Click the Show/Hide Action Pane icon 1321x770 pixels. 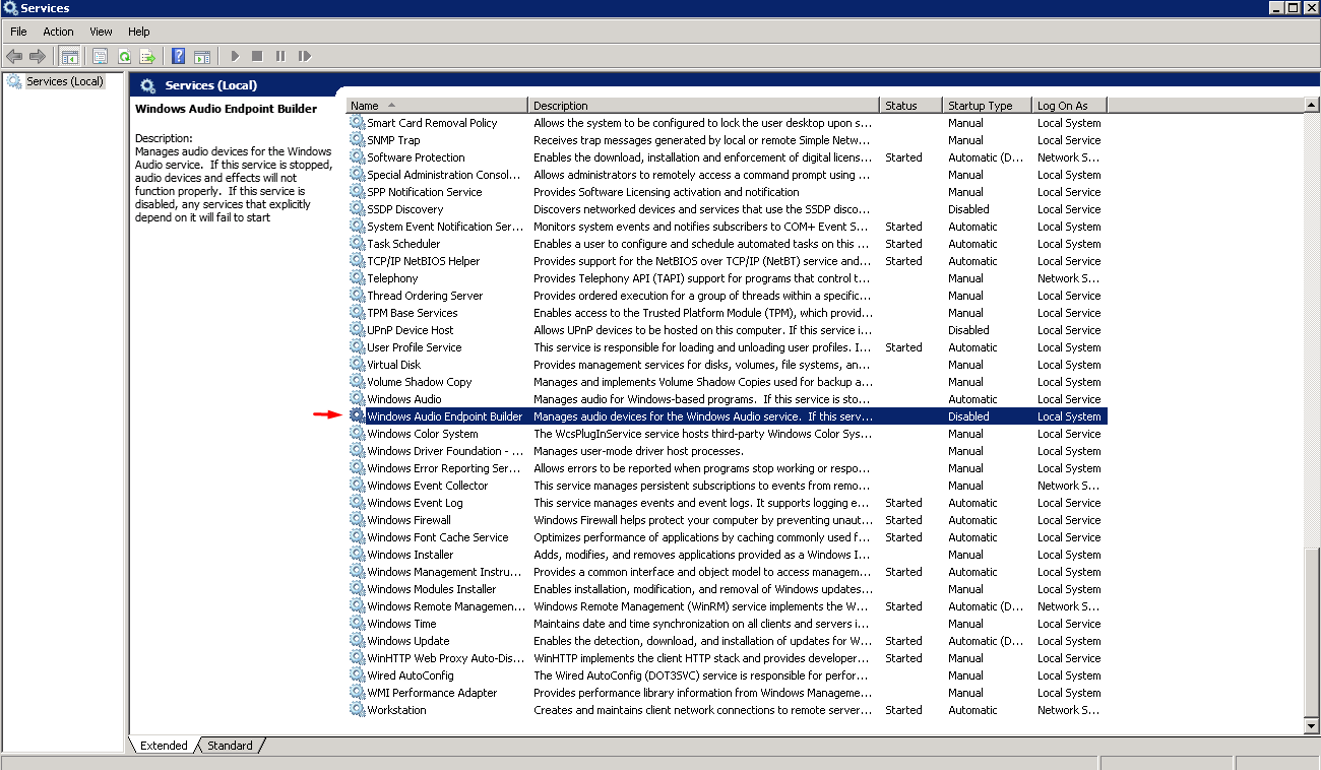coord(202,57)
